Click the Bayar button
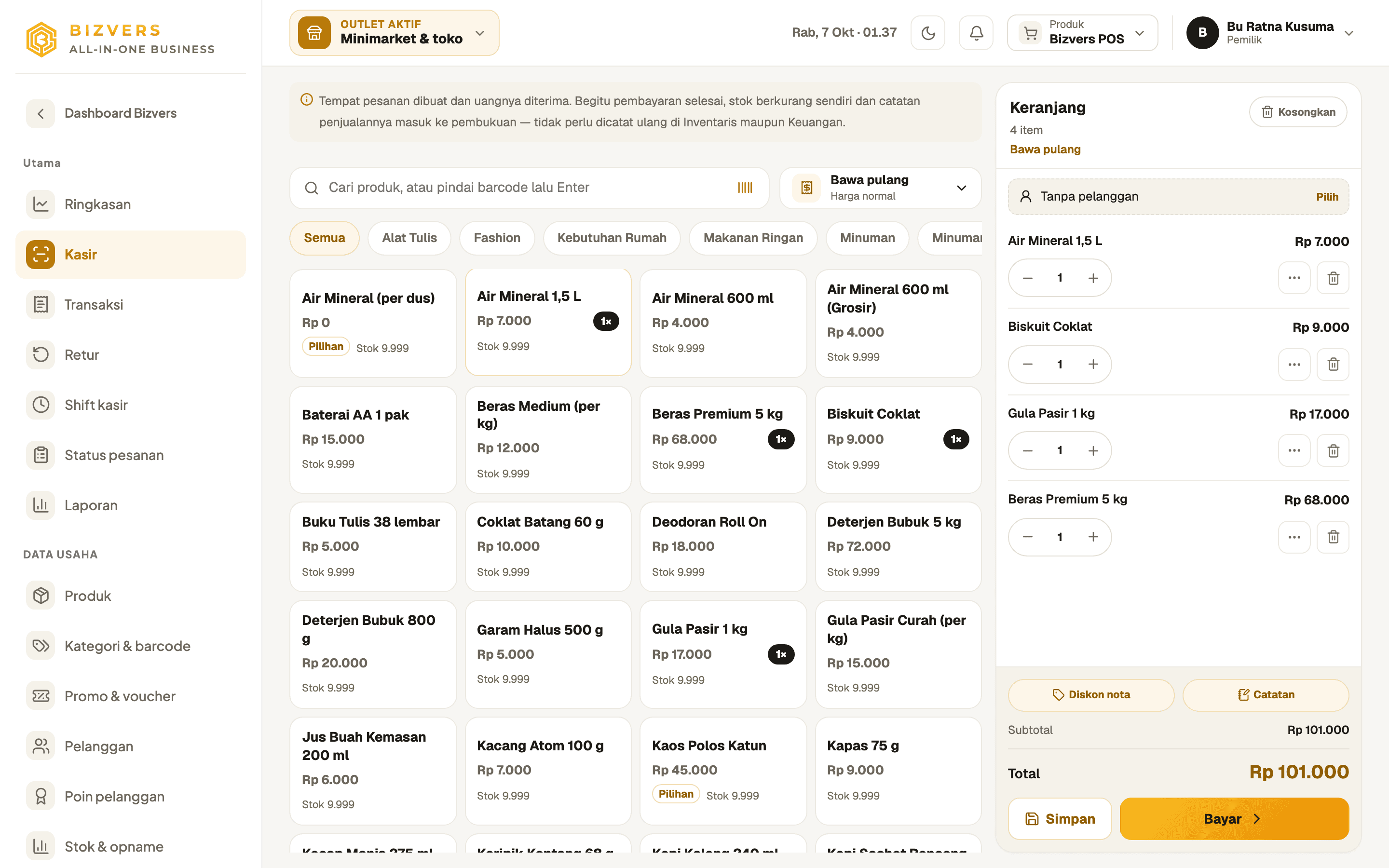1389x868 pixels. coord(1233,819)
